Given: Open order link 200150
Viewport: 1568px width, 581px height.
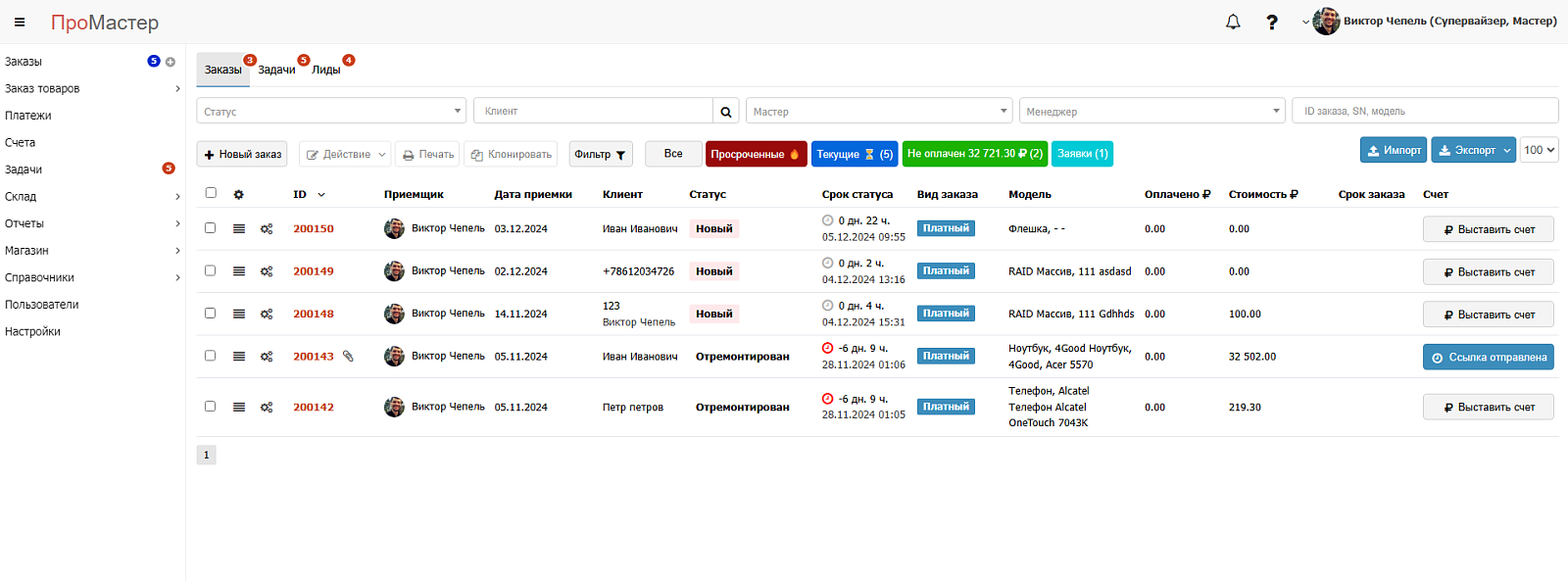Looking at the screenshot, I should pyautogui.click(x=314, y=229).
